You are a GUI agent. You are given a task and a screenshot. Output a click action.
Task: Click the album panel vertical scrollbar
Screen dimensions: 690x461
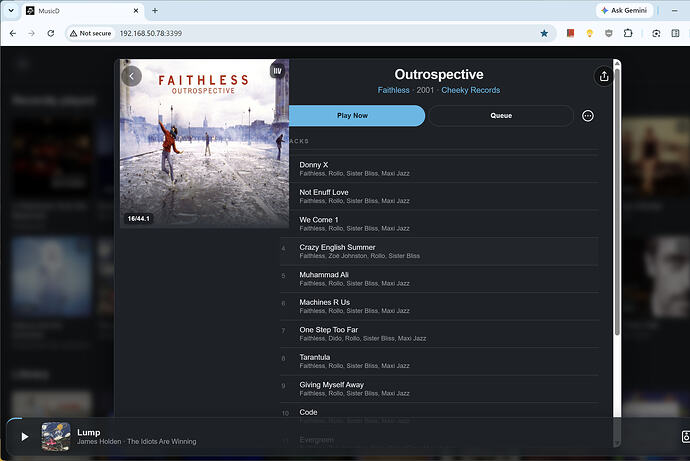(617, 202)
